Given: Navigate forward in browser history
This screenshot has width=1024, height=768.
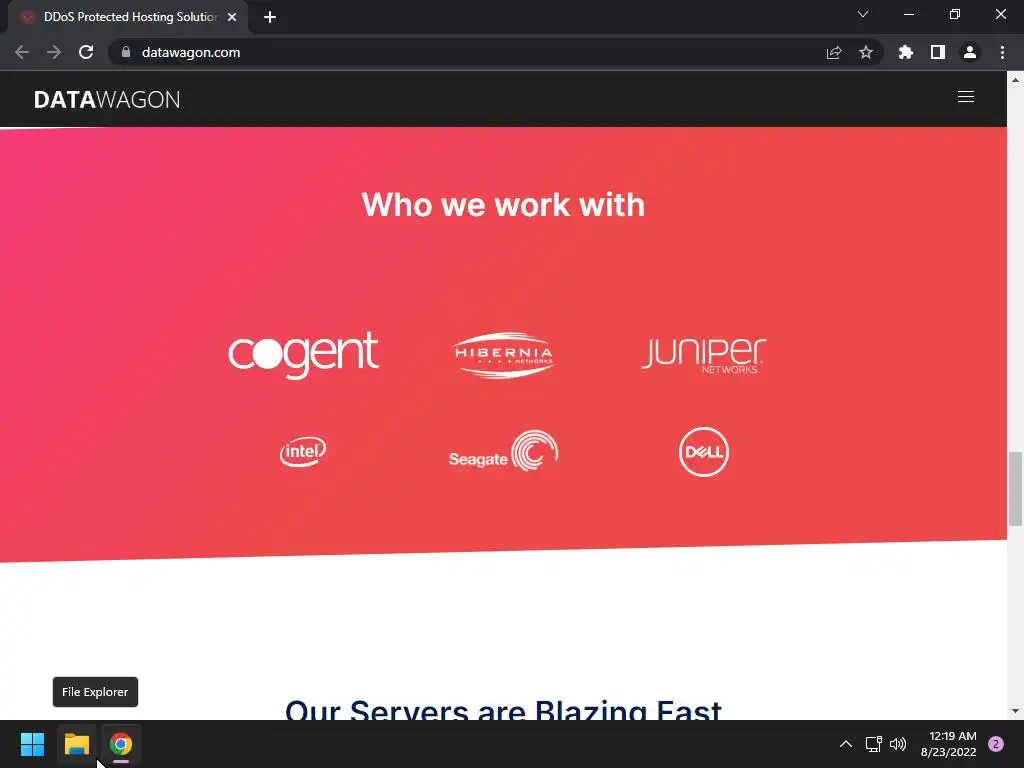Looking at the screenshot, I should (x=54, y=52).
